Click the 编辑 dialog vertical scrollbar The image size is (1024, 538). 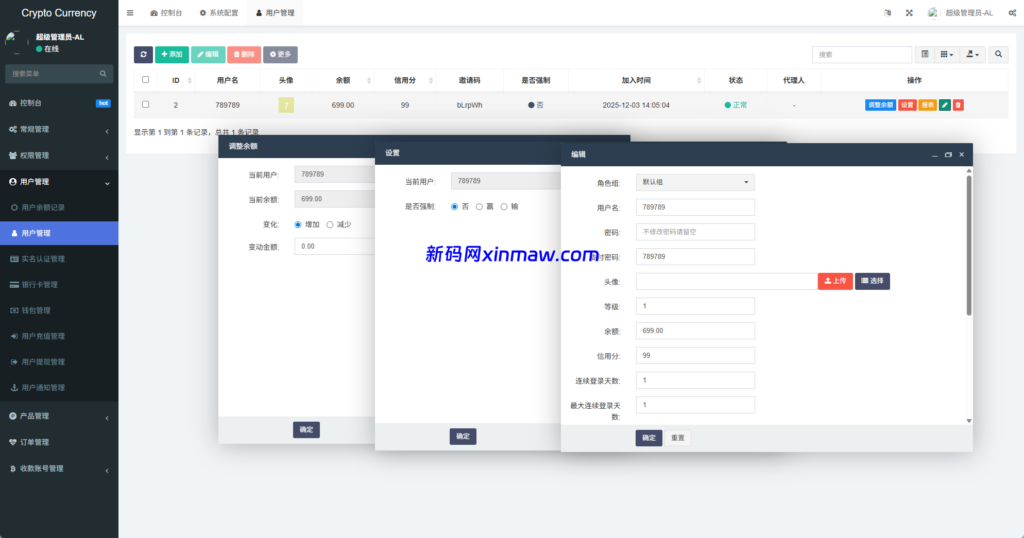(968, 245)
